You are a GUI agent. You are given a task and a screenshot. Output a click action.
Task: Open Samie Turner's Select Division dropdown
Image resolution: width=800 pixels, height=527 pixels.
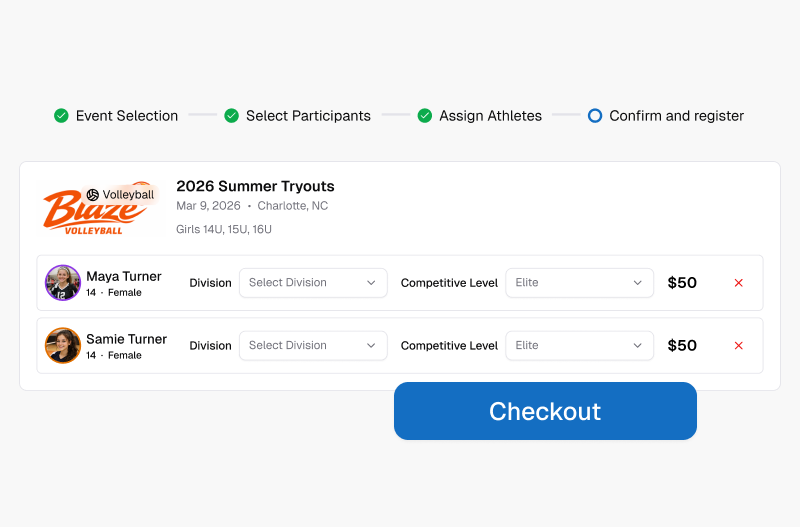click(x=313, y=345)
